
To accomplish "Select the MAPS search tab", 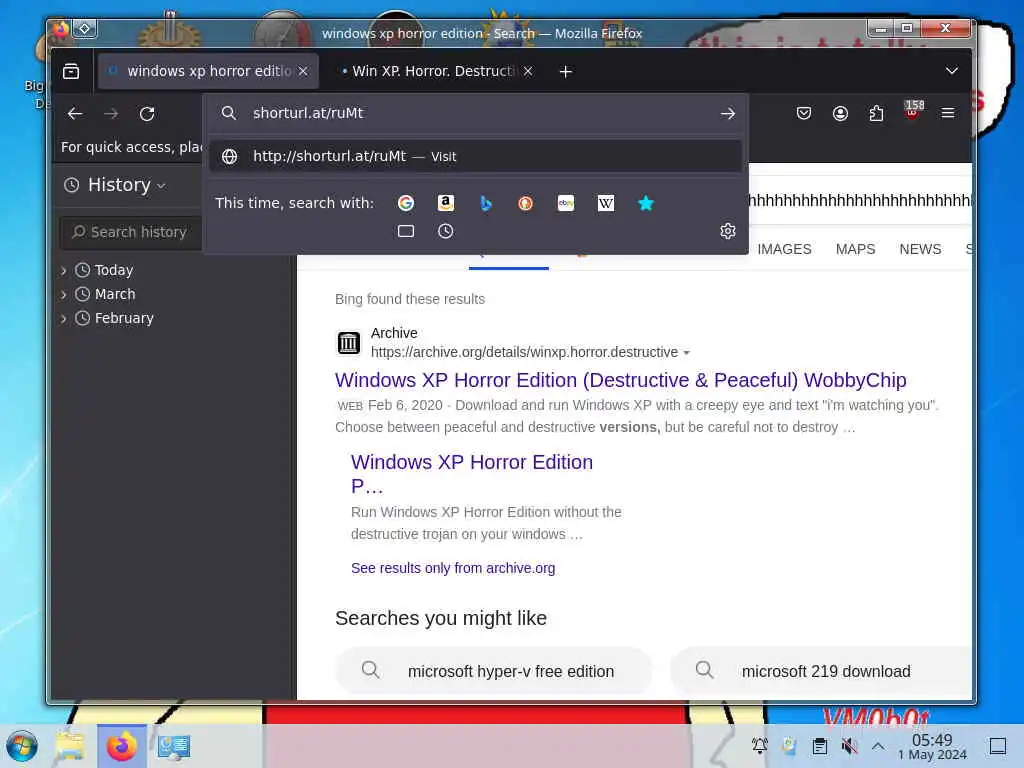I will click(856, 249).
